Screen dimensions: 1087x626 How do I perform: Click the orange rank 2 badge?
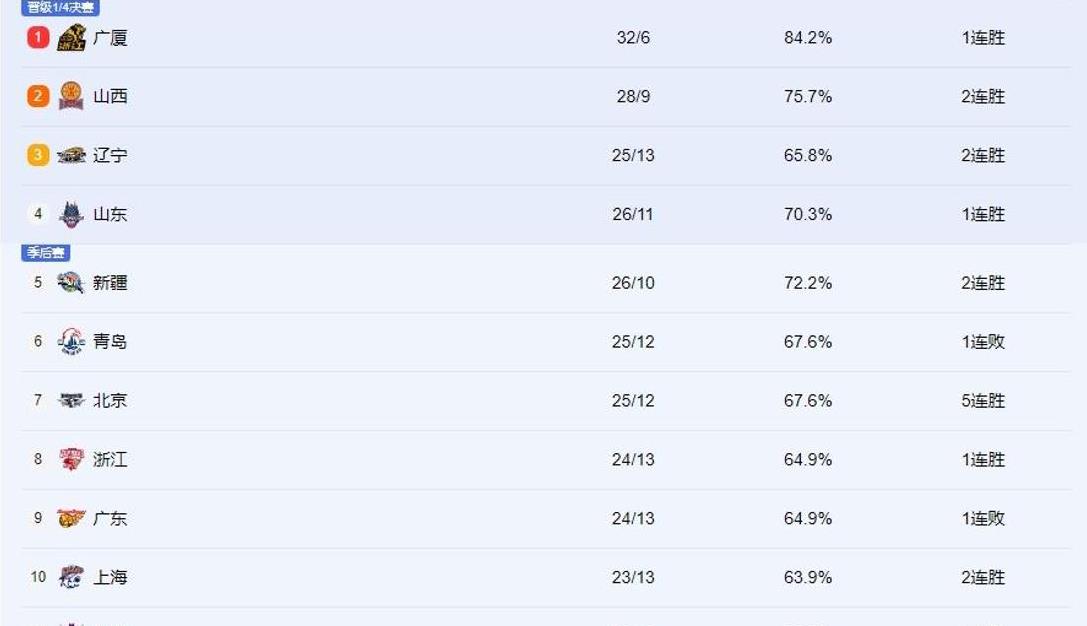click(x=38, y=96)
